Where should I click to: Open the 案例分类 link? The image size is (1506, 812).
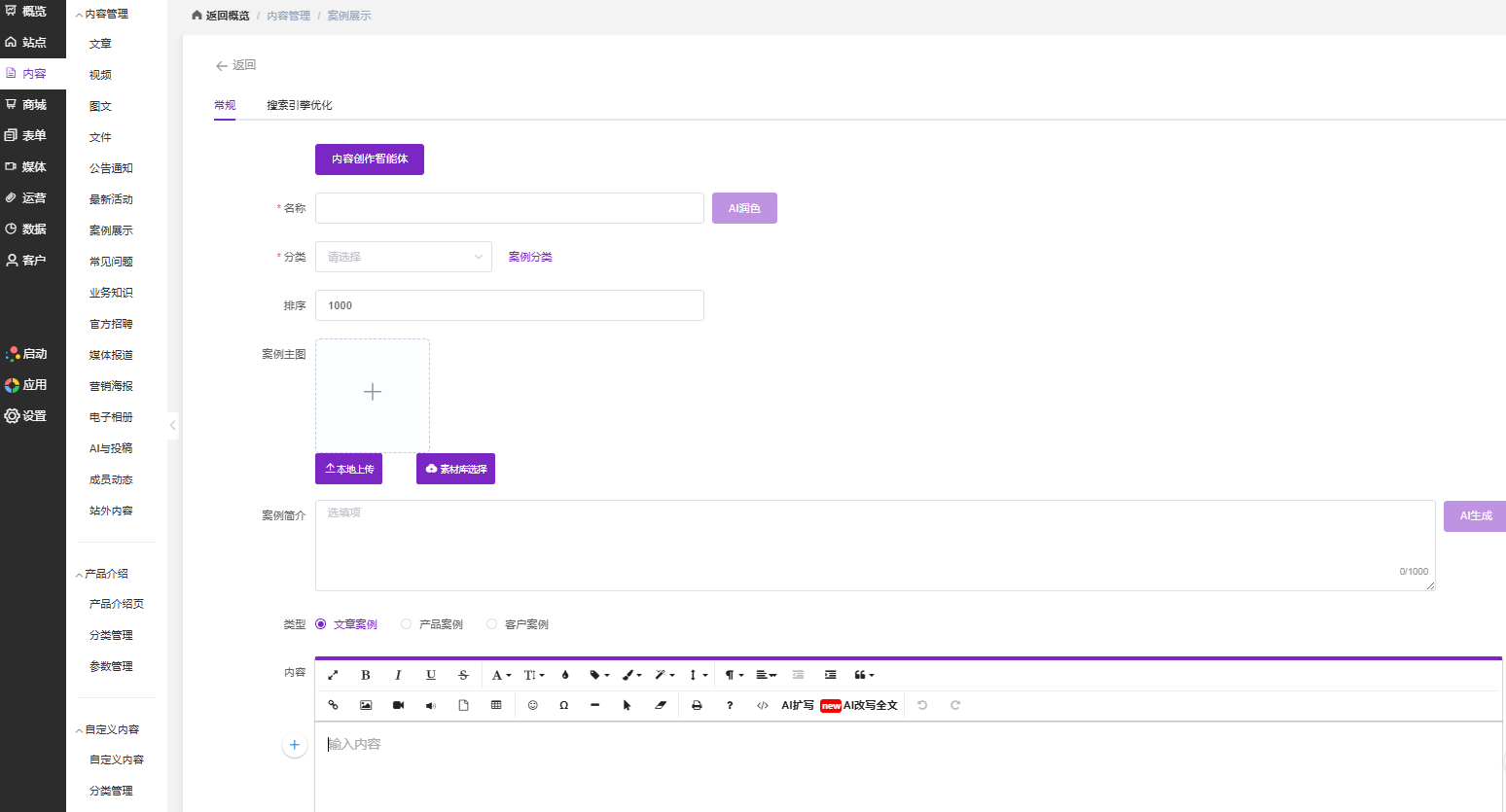pyautogui.click(x=530, y=257)
